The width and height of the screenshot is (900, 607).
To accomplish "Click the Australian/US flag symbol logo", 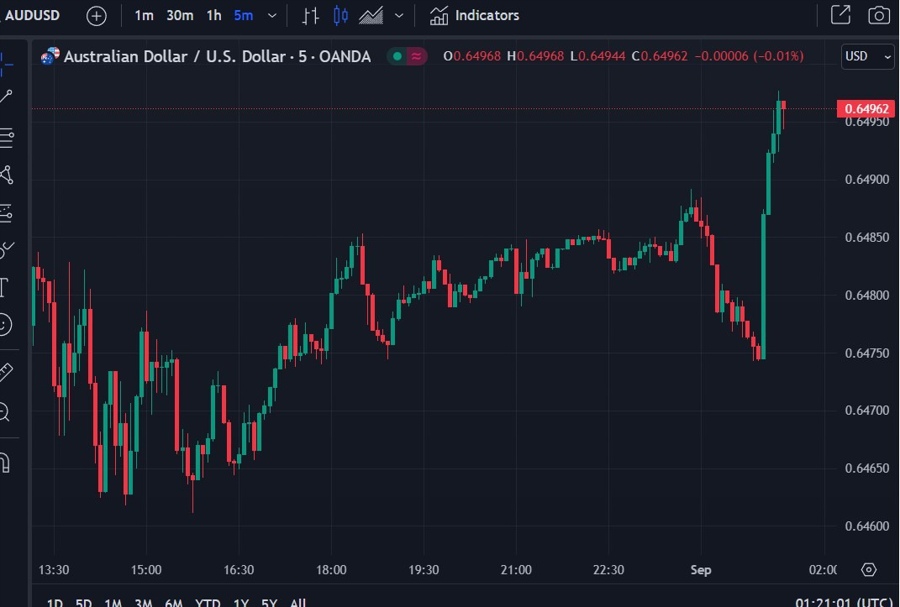I will 50,56.
